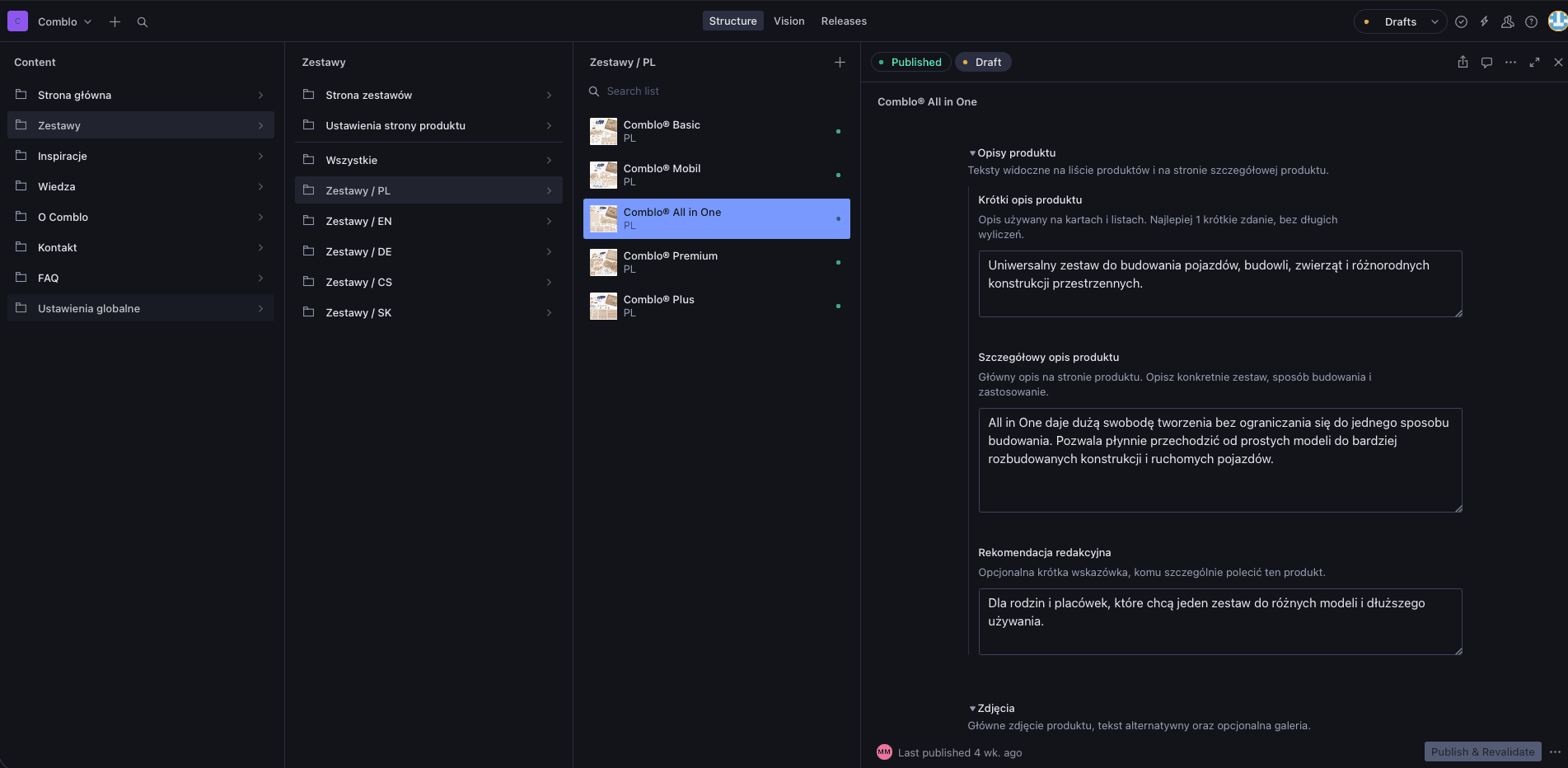The width and height of the screenshot is (1568, 768).
Task: Click the purple Comblo workspace logo
Action: 17,21
